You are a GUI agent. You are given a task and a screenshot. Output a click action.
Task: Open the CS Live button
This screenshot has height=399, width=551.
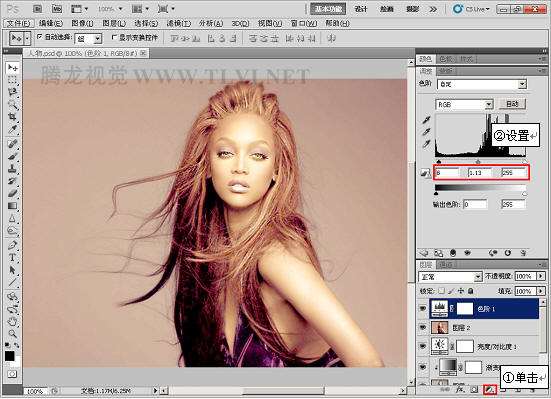[472, 9]
